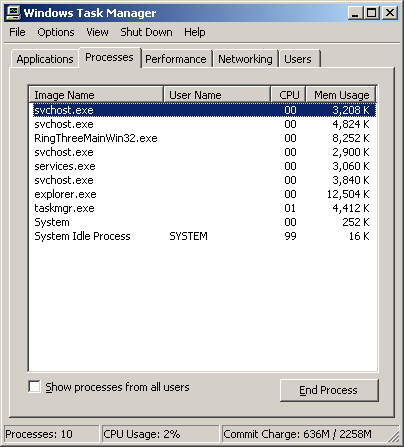The width and height of the screenshot is (404, 447).
Task: Minimize the Task Manager window
Action: coord(355,13)
